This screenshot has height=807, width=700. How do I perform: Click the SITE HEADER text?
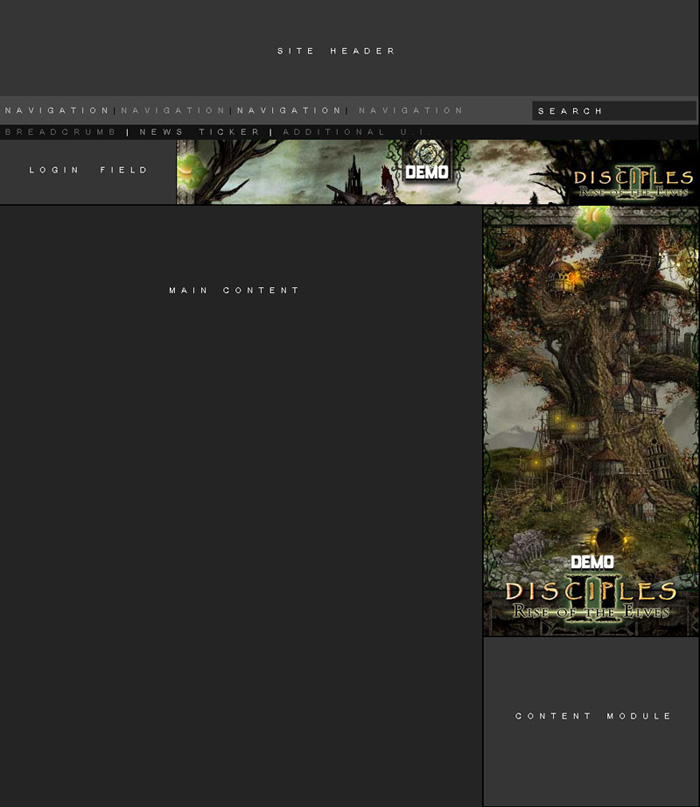[336, 51]
